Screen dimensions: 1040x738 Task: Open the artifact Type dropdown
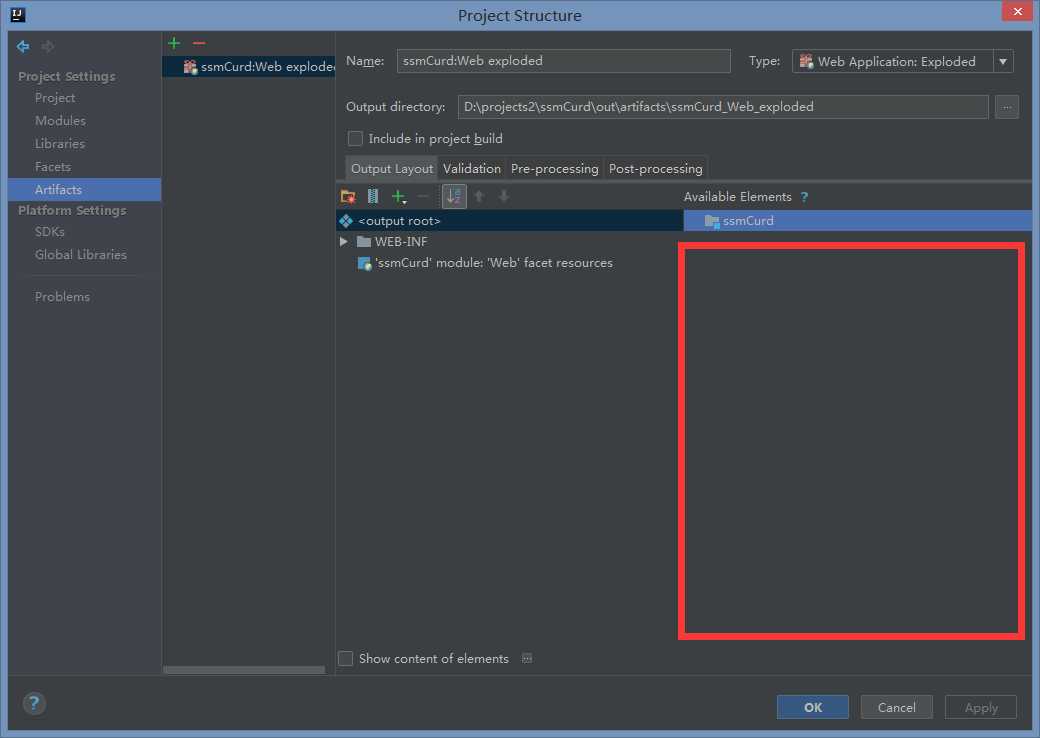click(x=1004, y=62)
